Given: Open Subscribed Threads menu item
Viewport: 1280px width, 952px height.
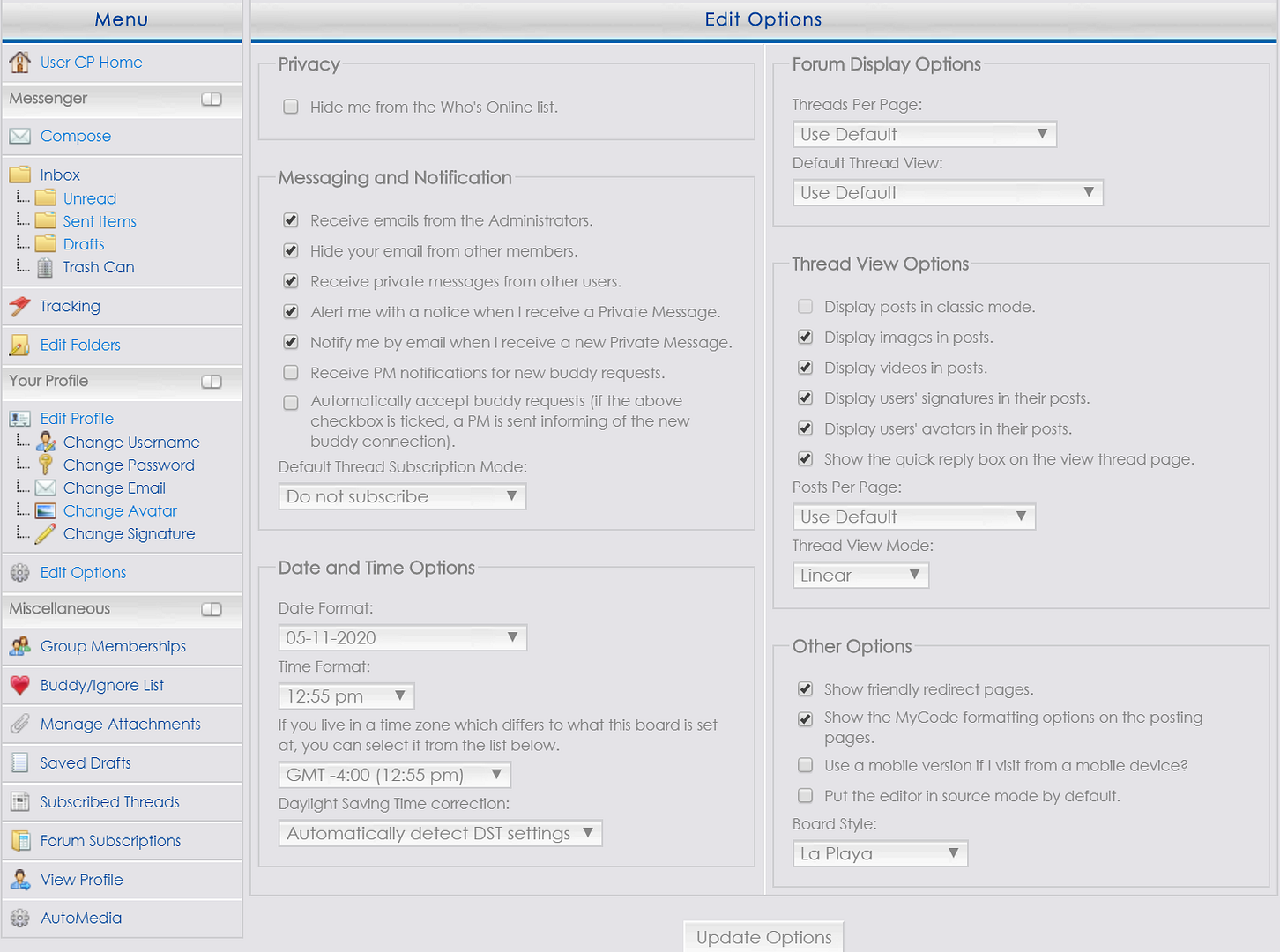Looking at the screenshot, I should 109,801.
